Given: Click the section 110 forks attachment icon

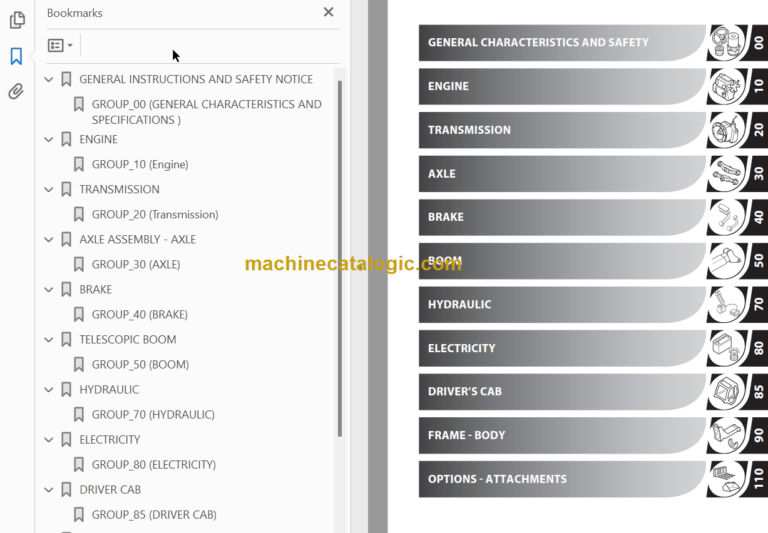Looking at the screenshot, I should coord(727,479).
